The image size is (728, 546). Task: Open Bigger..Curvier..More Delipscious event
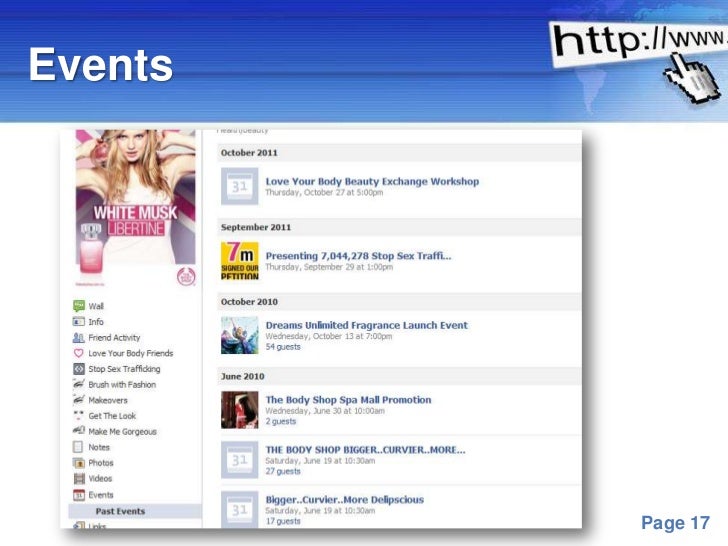coord(344,500)
